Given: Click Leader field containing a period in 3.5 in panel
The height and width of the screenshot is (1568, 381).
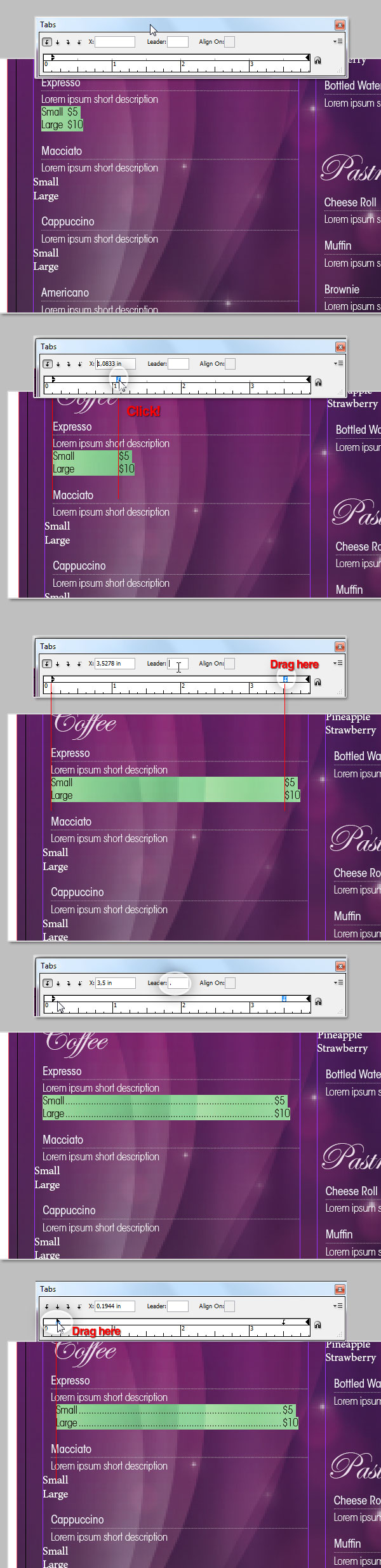Looking at the screenshot, I should tap(178, 983).
